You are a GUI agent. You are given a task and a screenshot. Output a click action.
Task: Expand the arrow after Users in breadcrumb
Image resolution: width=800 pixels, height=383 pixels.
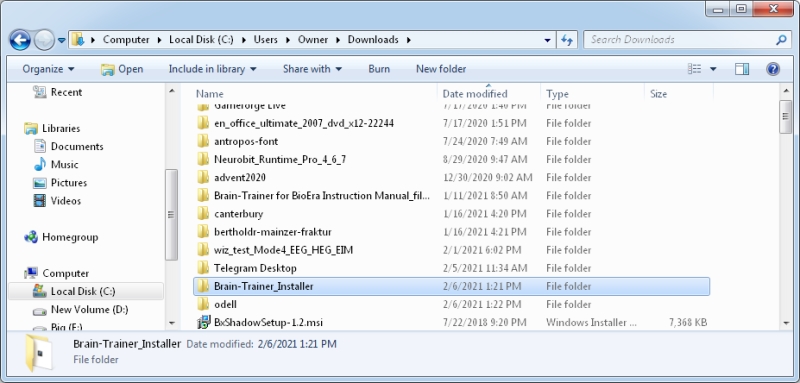pyautogui.click(x=288, y=40)
